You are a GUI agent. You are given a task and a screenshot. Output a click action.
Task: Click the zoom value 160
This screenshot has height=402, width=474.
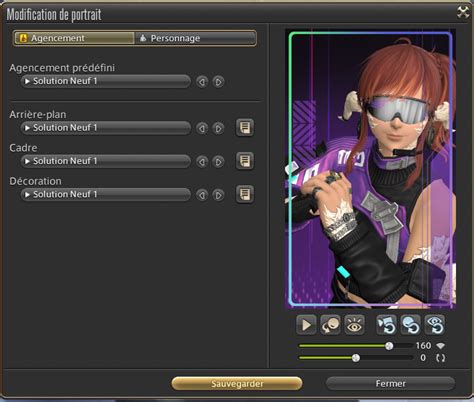tap(423, 346)
